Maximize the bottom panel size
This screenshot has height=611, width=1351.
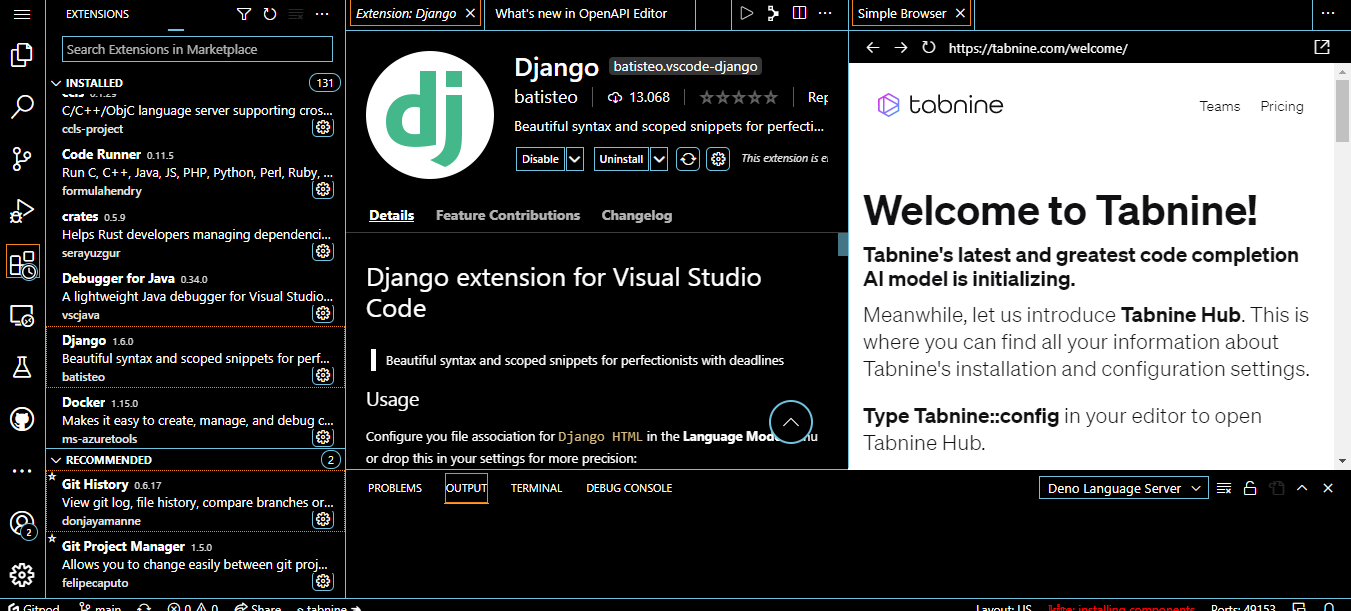(x=1302, y=488)
